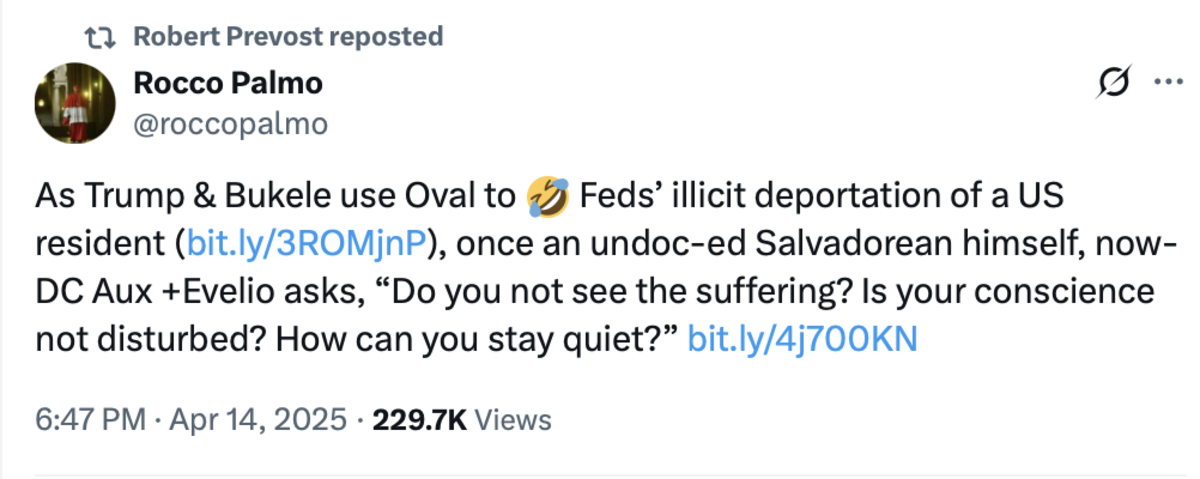This screenshot has width=1200, height=479.
Task: Open the three-dot more options menu
Action: point(1167,84)
